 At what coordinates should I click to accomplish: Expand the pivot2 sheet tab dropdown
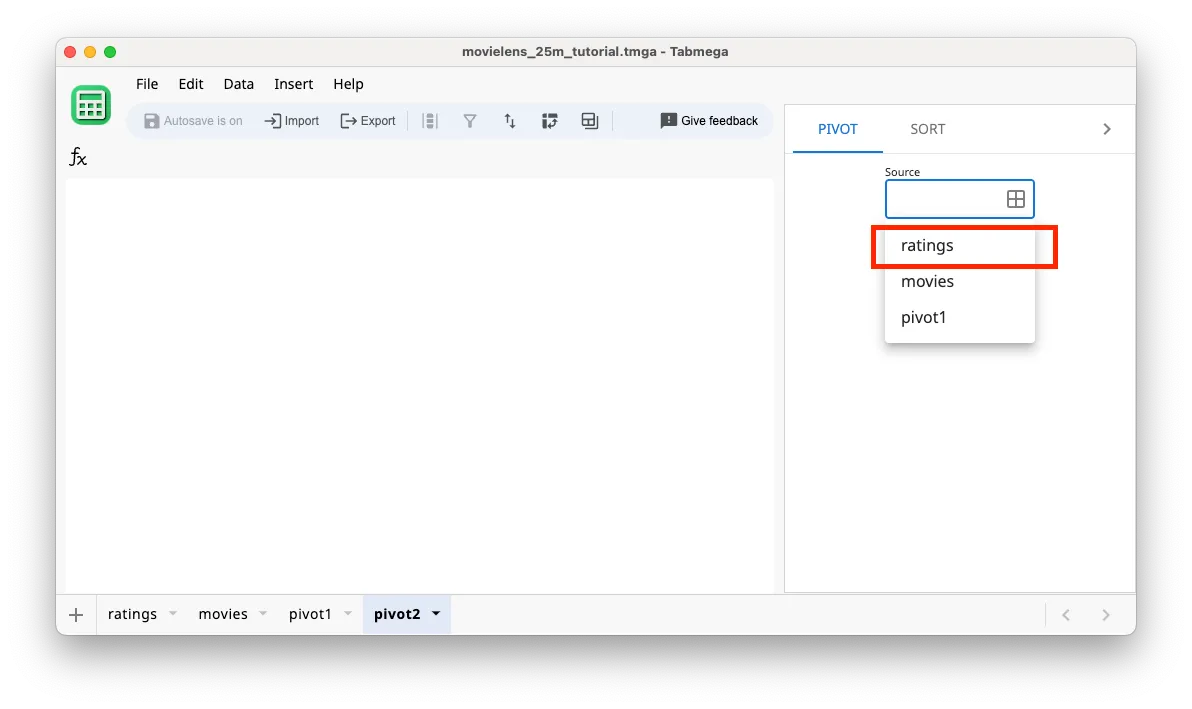pos(435,614)
